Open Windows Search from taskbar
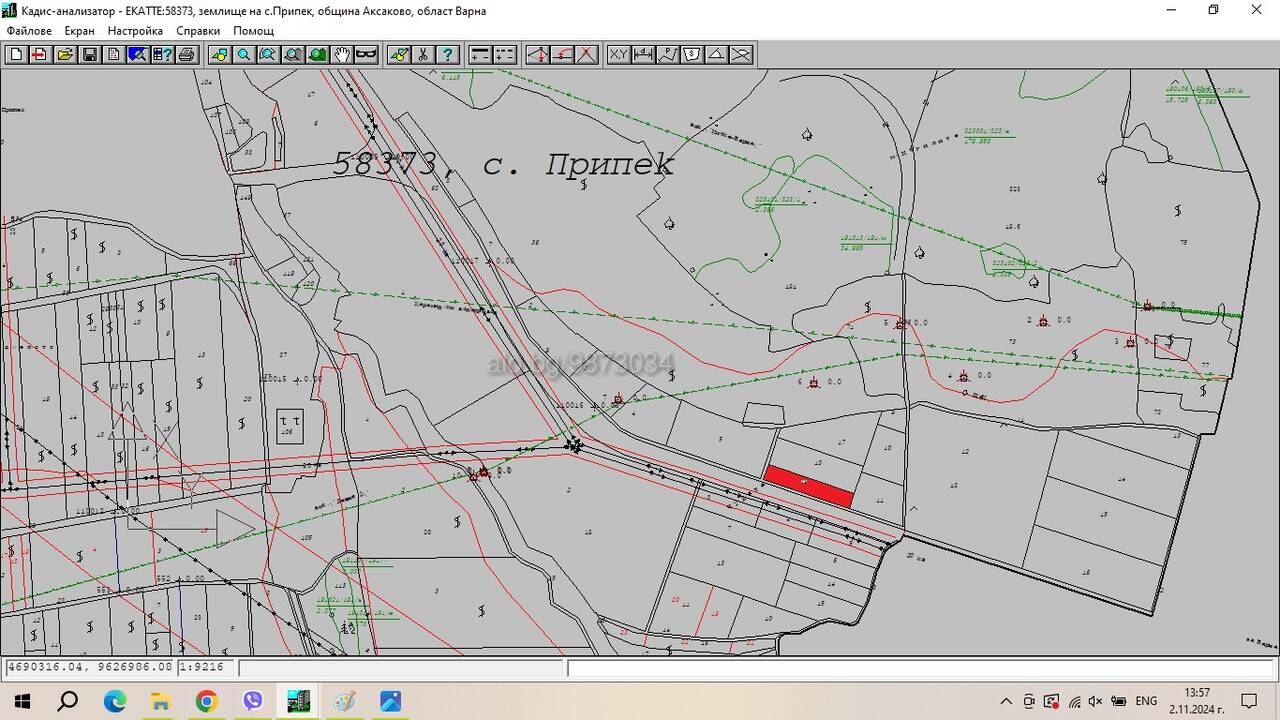This screenshot has width=1280, height=720. click(68, 701)
